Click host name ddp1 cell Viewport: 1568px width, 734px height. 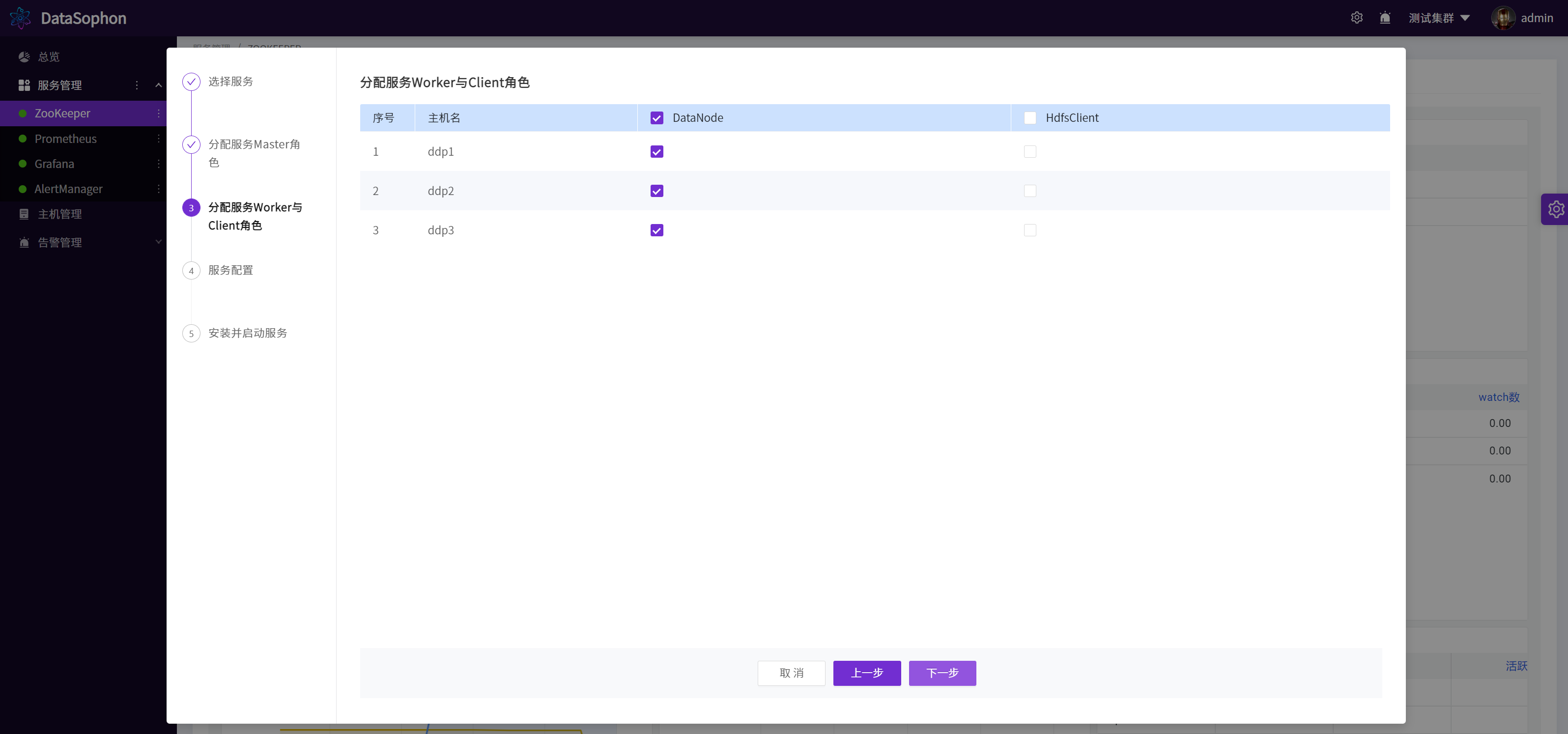[441, 151]
